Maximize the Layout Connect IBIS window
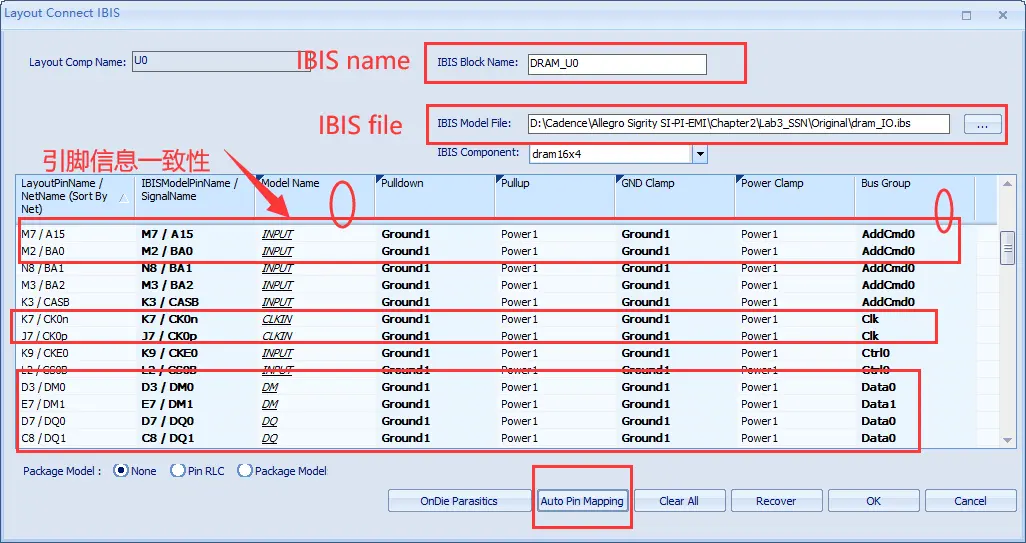The width and height of the screenshot is (1026, 543). [966, 15]
